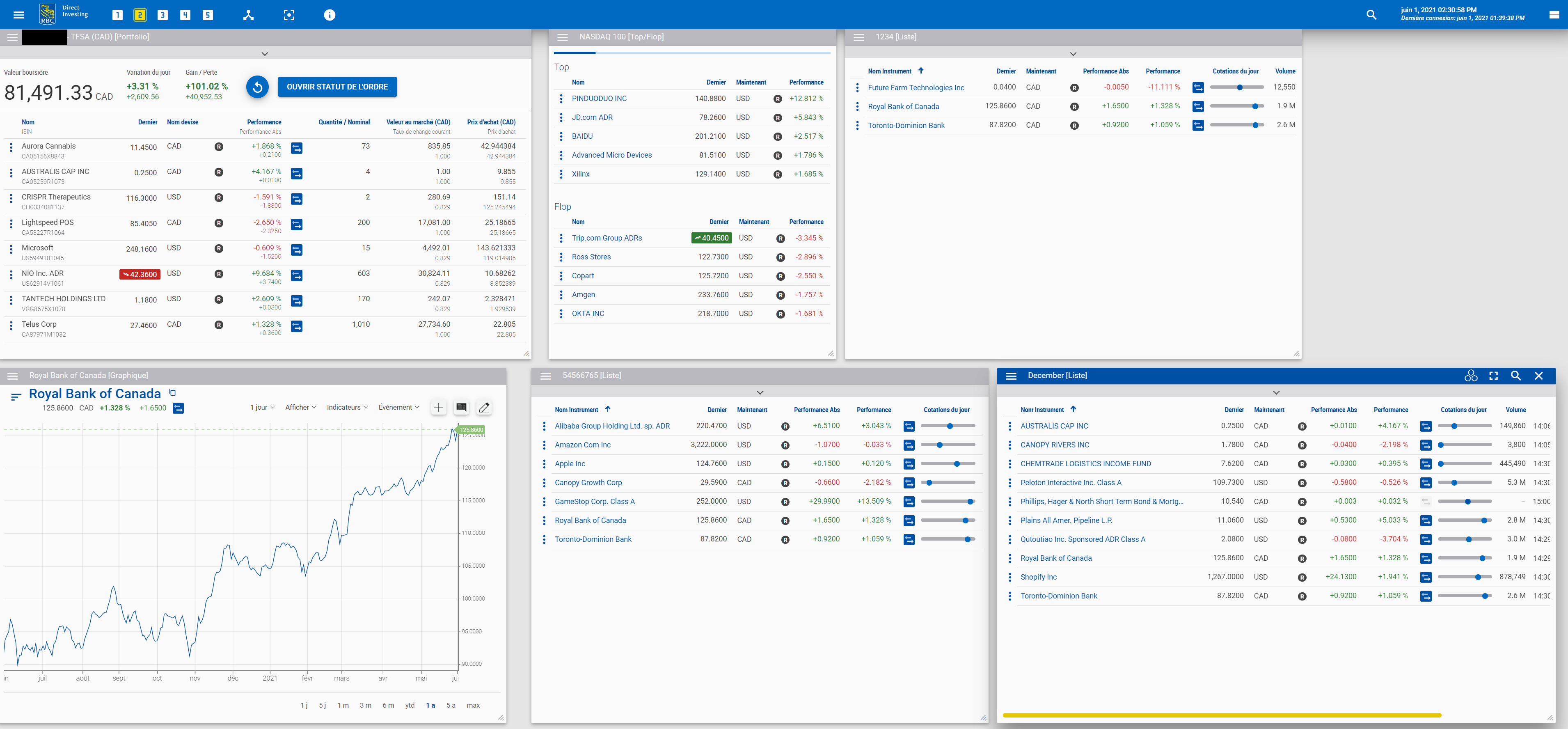Click the R badge for Trip.com Group ADRs

click(781, 239)
